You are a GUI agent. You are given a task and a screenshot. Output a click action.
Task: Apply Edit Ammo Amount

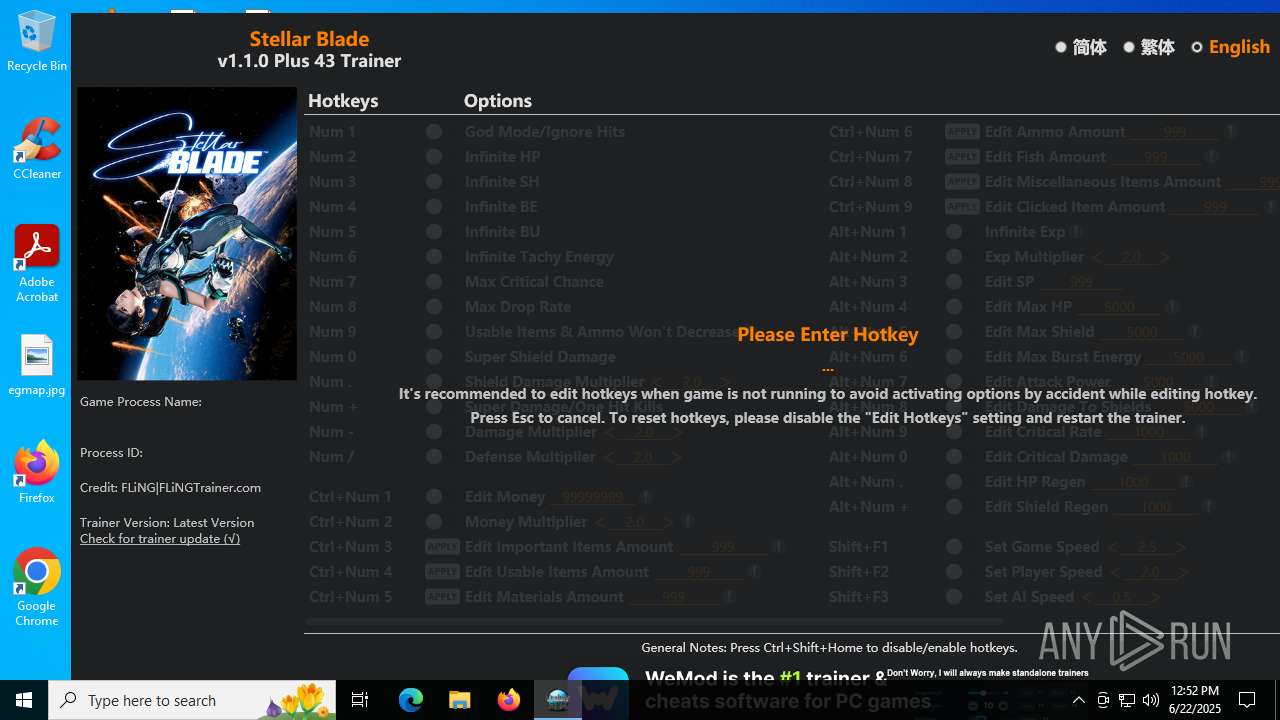[962, 132]
